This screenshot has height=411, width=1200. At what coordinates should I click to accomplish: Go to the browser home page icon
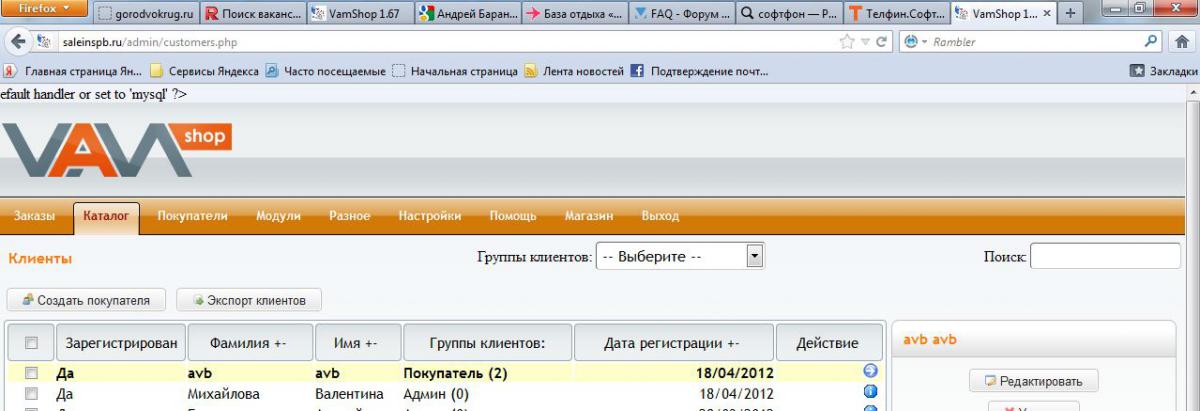(x=1181, y=42)
